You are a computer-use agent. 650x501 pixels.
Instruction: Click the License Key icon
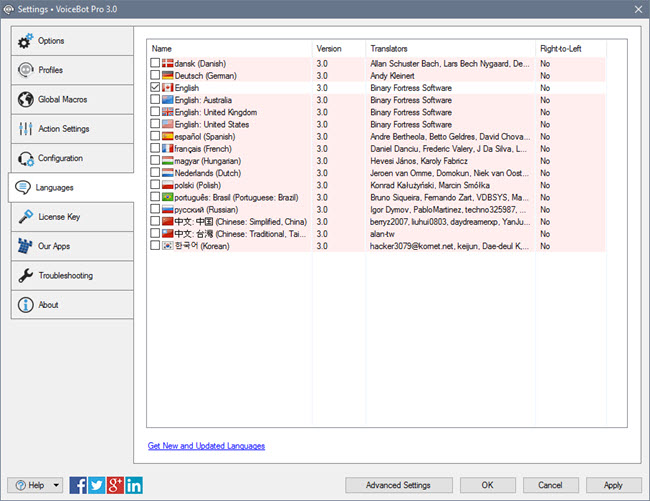click(25, 217)
